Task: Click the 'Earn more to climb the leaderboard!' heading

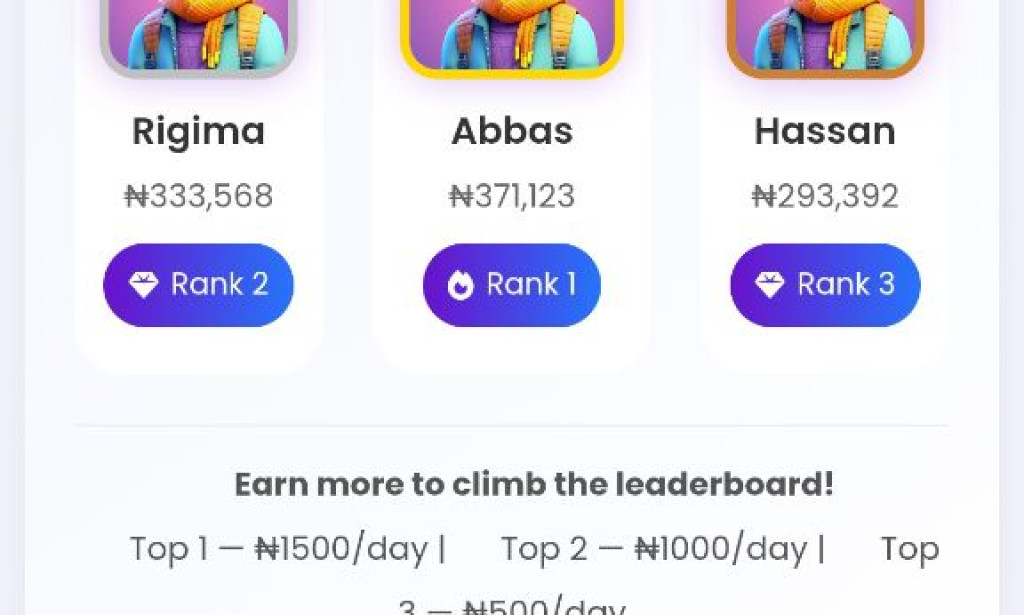Action: [x=535, y=484]
